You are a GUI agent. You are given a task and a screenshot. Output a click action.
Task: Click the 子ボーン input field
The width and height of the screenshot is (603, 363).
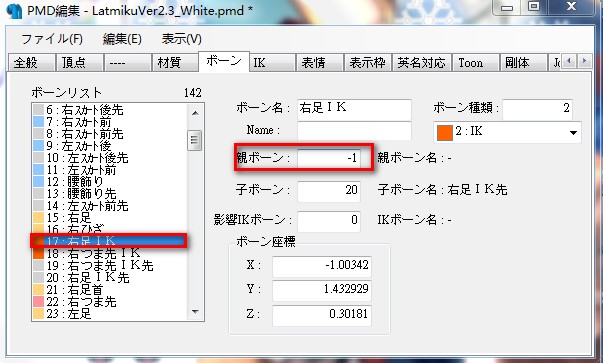(x=329, y=191)
